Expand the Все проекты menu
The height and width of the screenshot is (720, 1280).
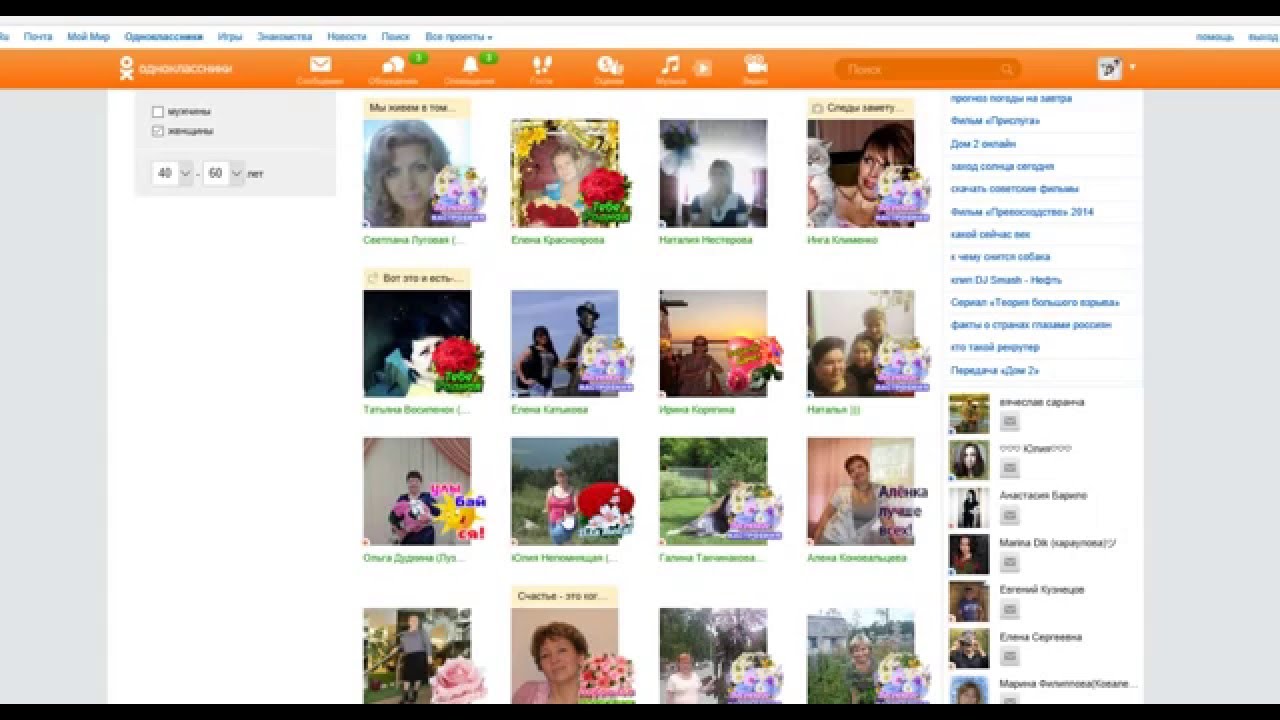tap(459, 37)
